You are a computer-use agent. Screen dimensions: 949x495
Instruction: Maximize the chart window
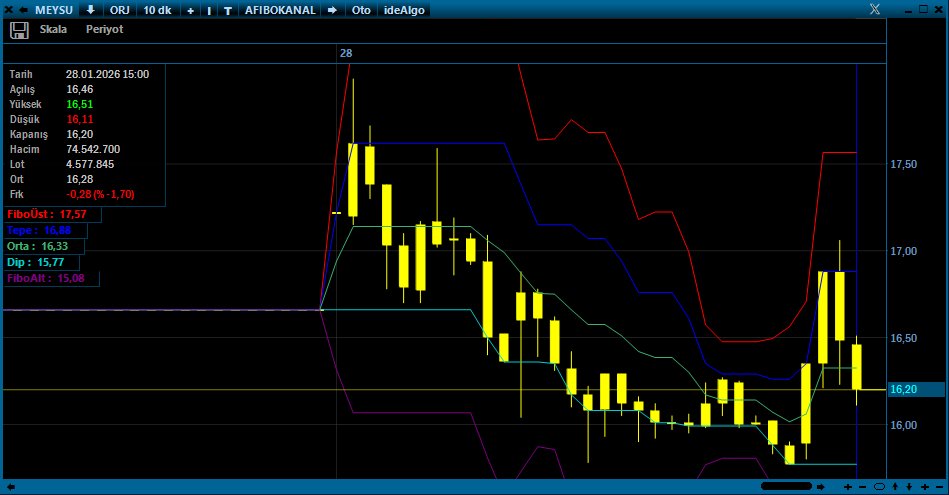923,9
